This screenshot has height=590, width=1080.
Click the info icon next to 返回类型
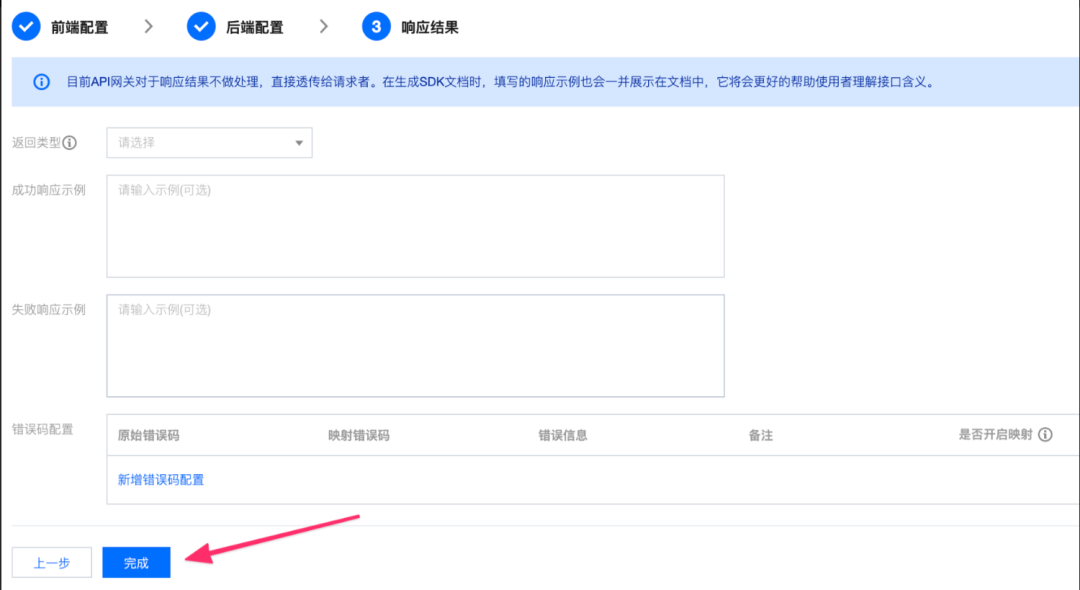pyautogui.click(x=70, y=143)
